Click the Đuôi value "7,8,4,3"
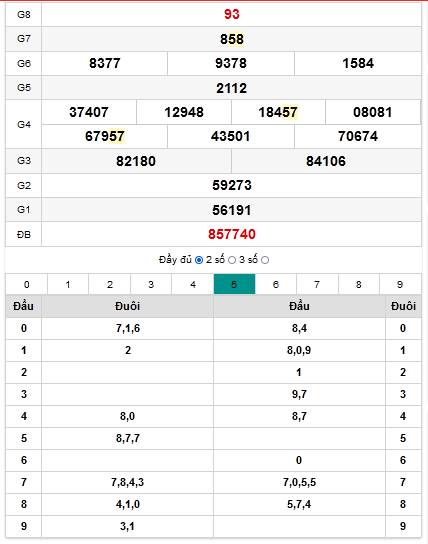This screenshot has width=428, height=544. tap(127, 482)
